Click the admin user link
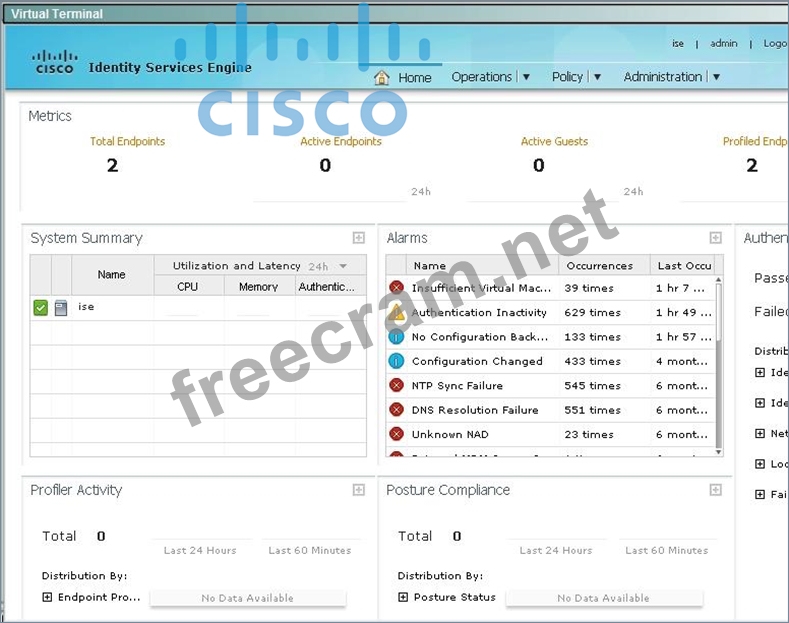Viewport: 789px width, 623px height. 723,44
